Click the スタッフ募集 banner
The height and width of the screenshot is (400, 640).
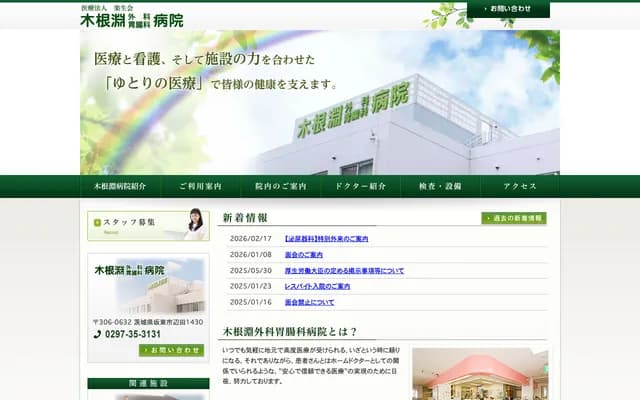pyautogui.click(x=148, y=225)
